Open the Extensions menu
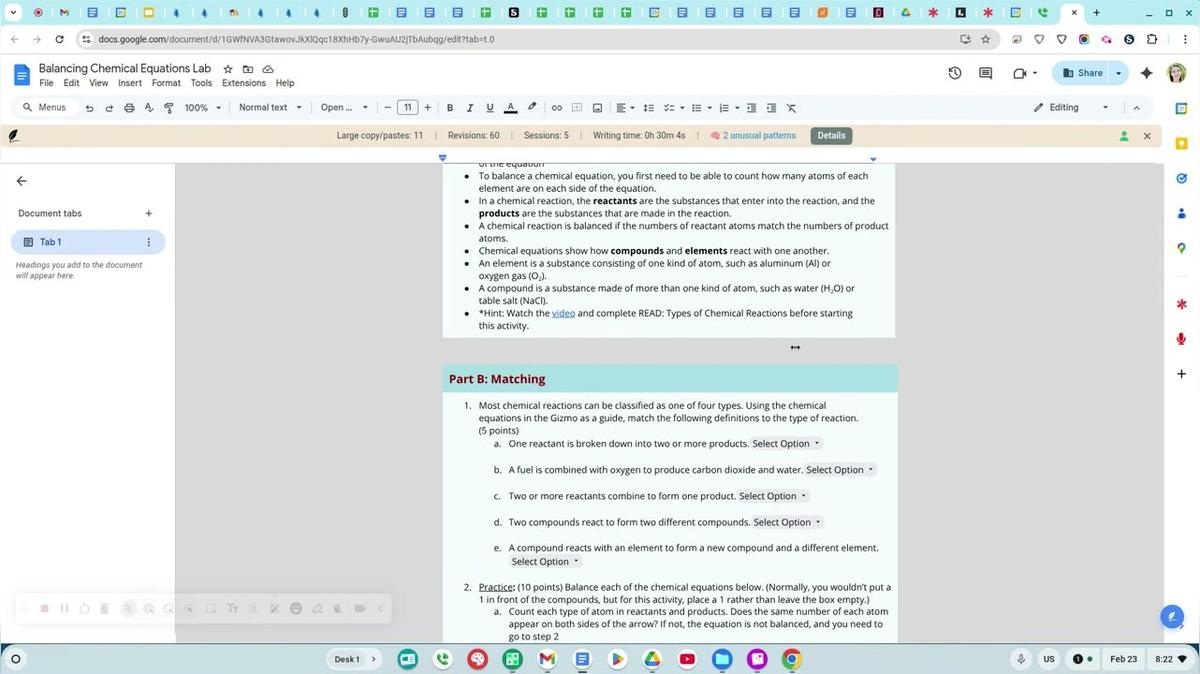The image size is (1200, 674). [x=244, y=83]
